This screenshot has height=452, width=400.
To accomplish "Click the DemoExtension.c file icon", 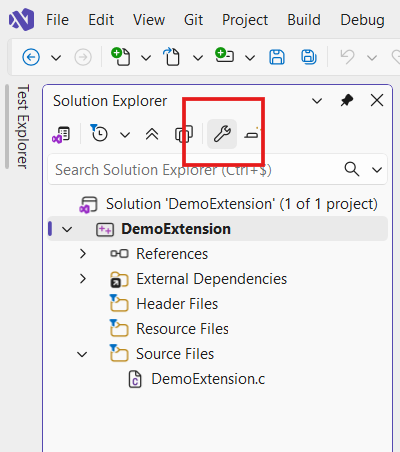I will (x=135, y=380).
